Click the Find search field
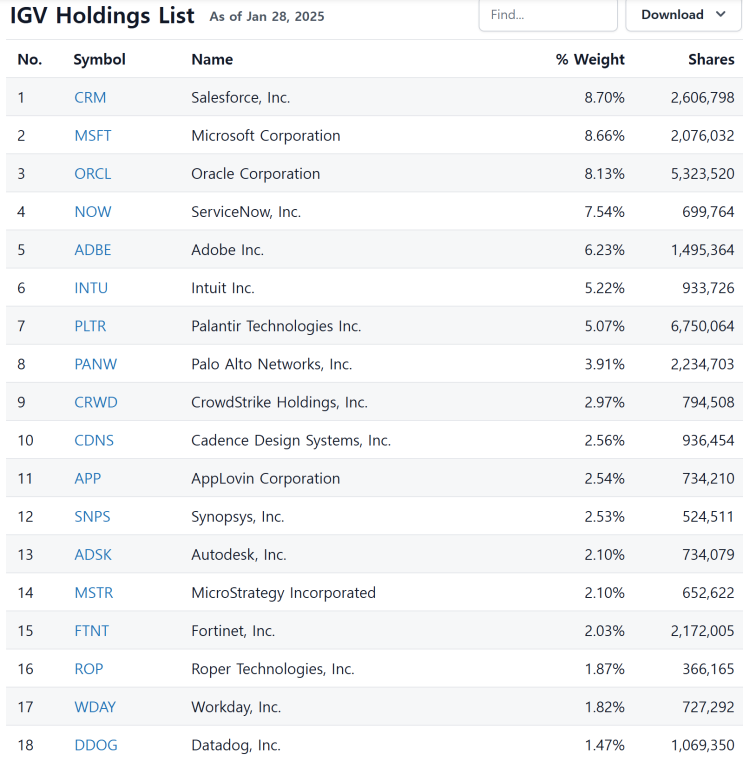Screen dimensions: 743x761 (x=547, y=15)
